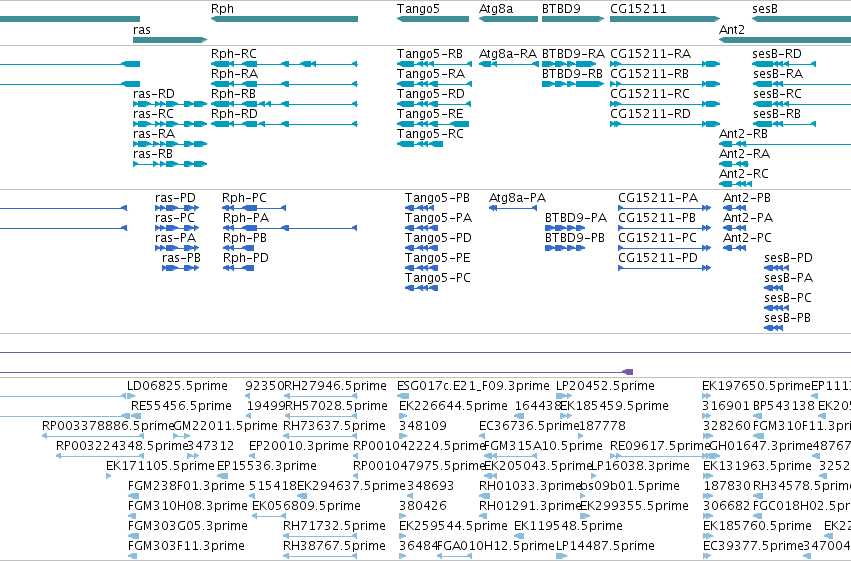Click protein BTBD9-PB

click(565, 248)
